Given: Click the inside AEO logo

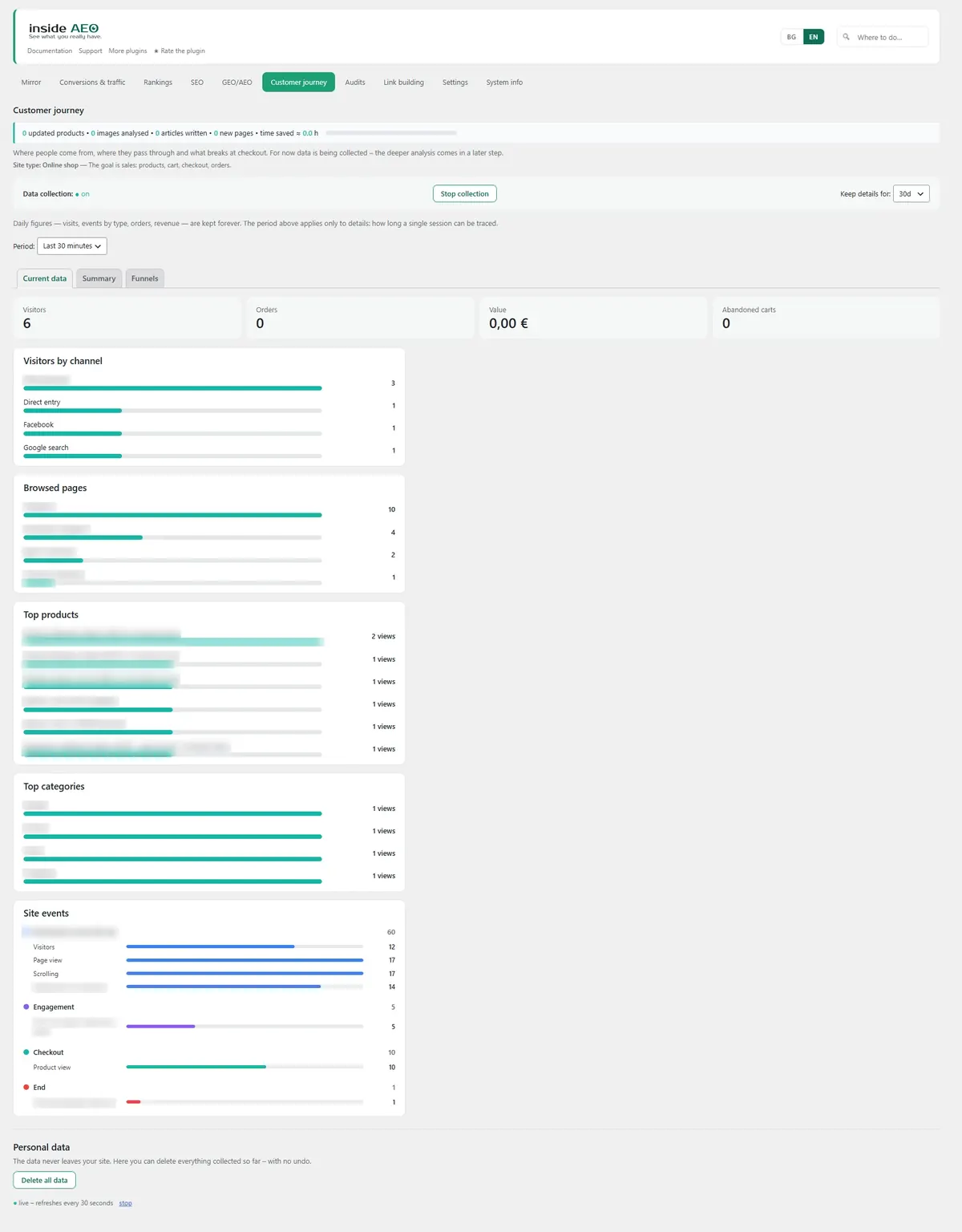Looking at the screenshot, I should point(64,30).
